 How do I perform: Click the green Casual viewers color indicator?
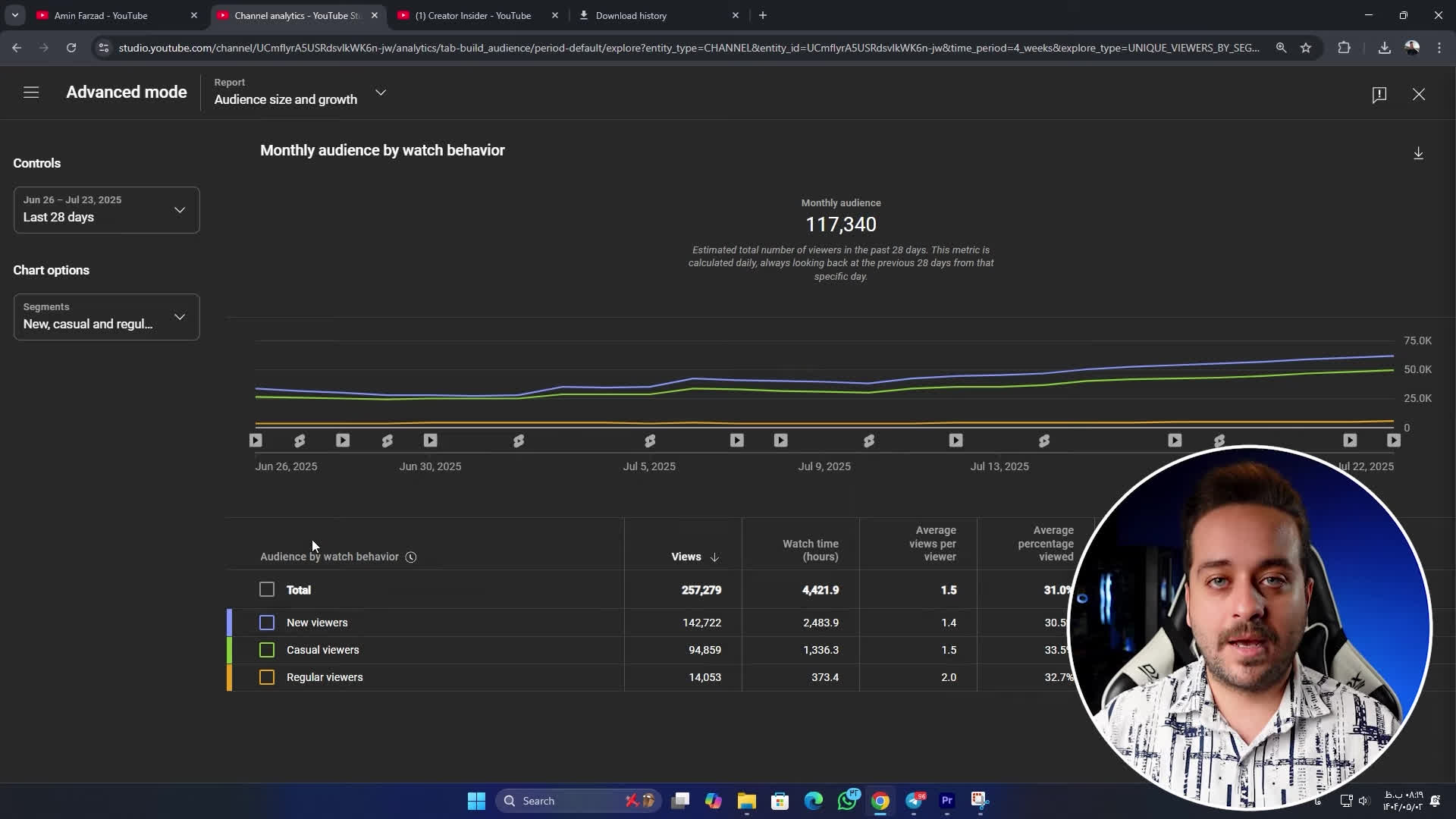(230, 650)
